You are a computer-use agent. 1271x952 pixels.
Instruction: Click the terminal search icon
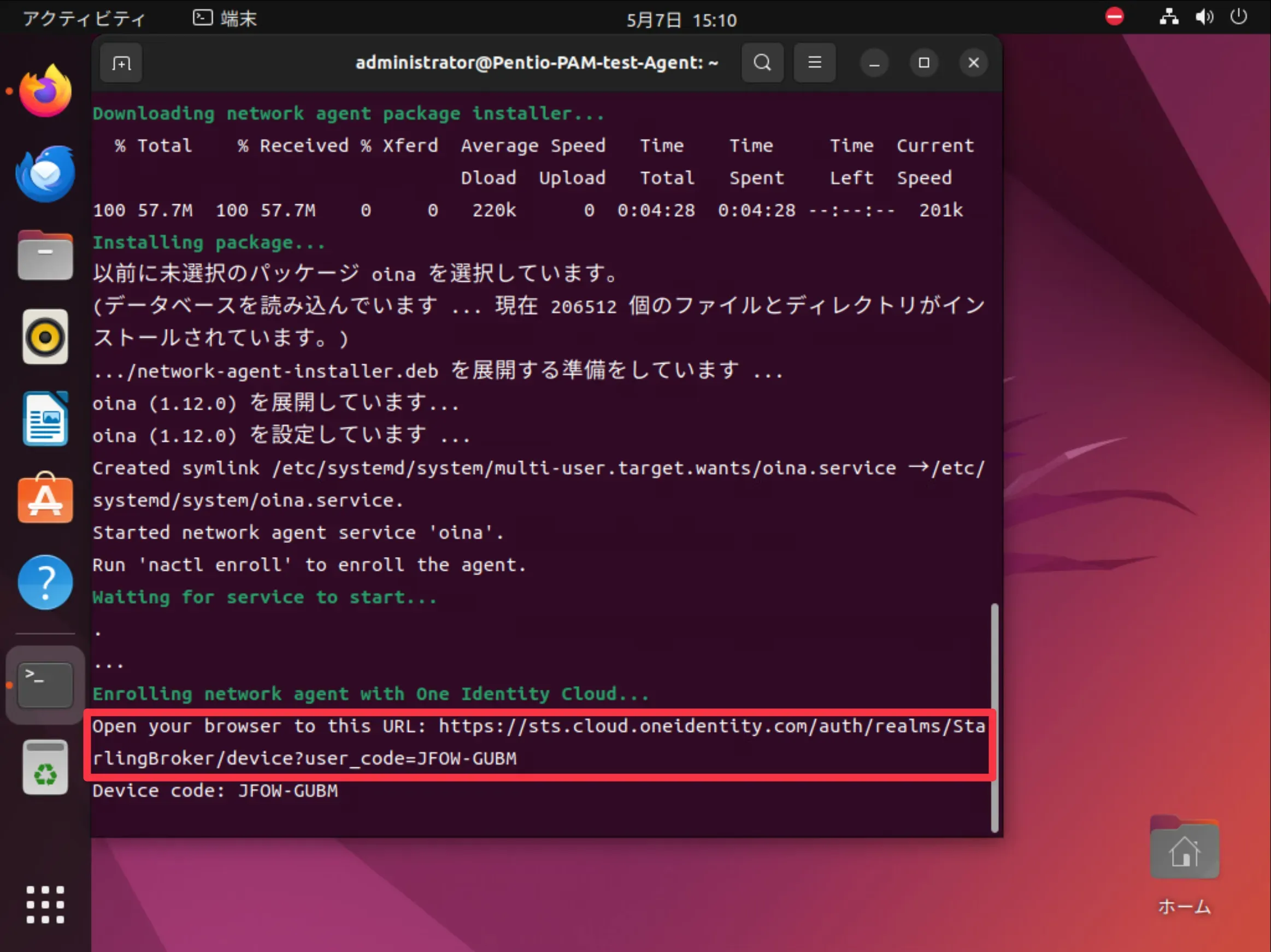pos(762,63)
